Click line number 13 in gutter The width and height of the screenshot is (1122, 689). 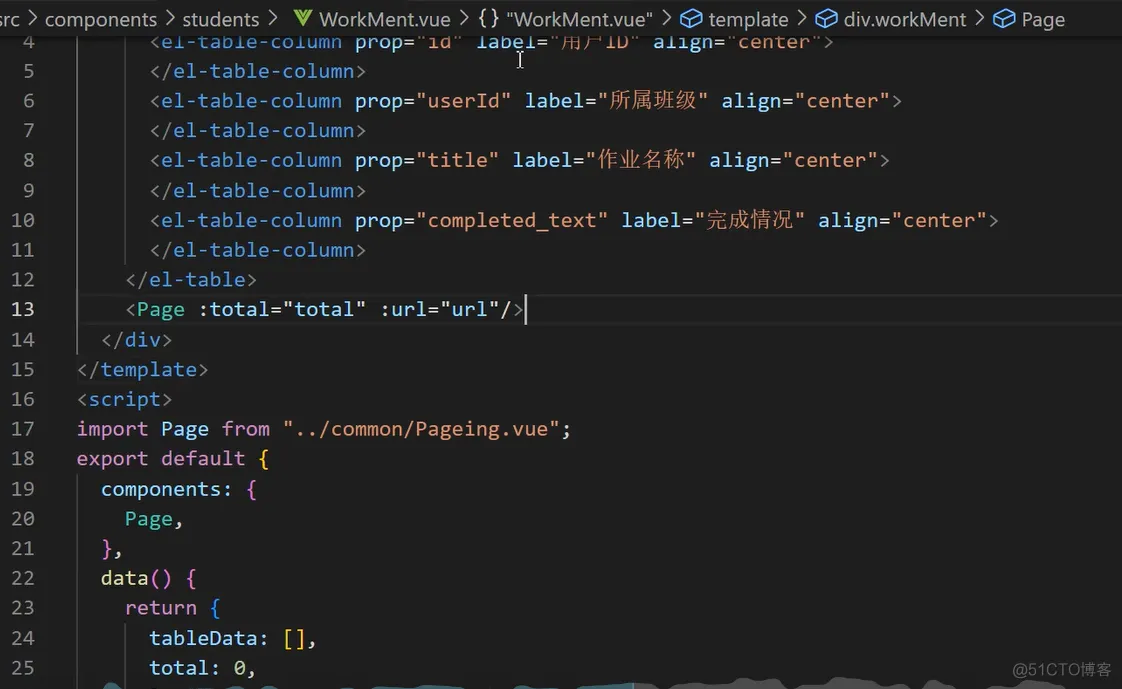click(22, 309)
